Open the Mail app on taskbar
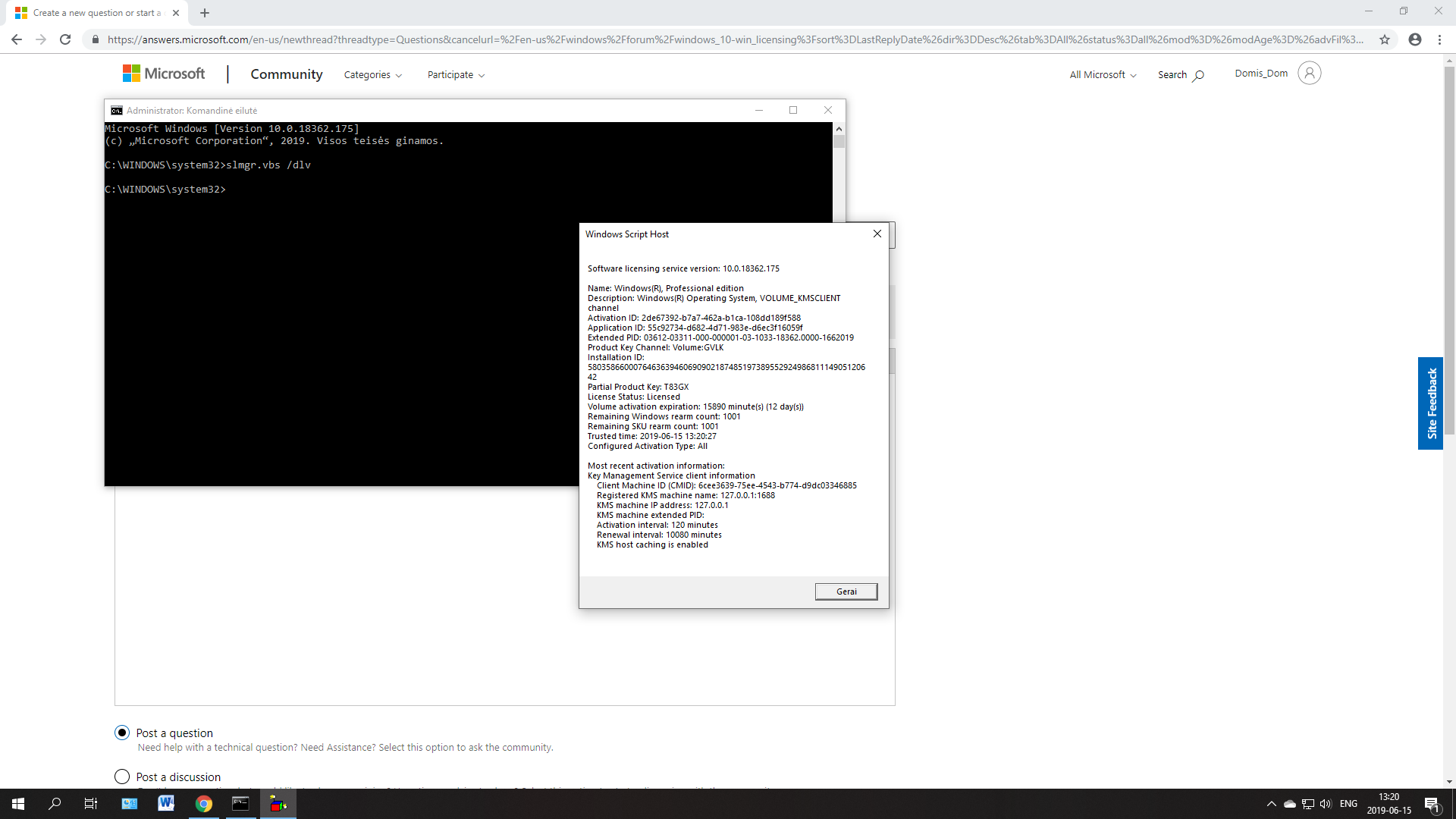This screenshot has height=819, width=1456. click(130, 804)
